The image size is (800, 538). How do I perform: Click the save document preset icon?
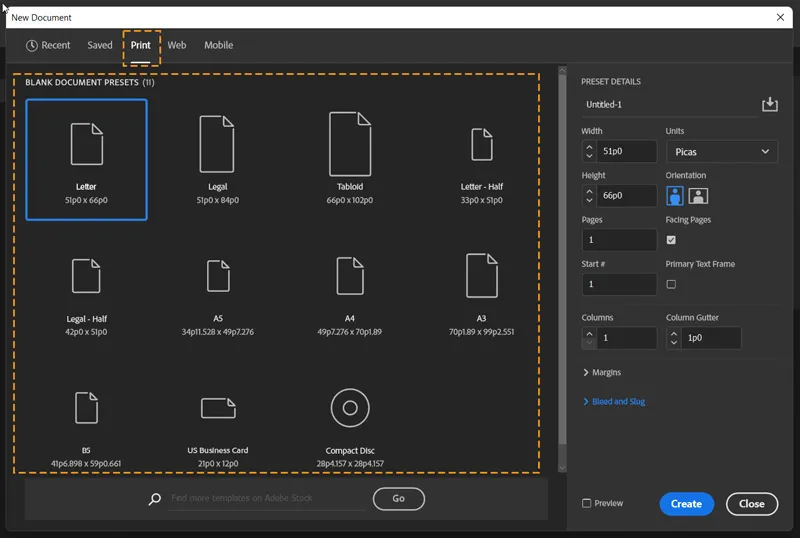(770, 104)
